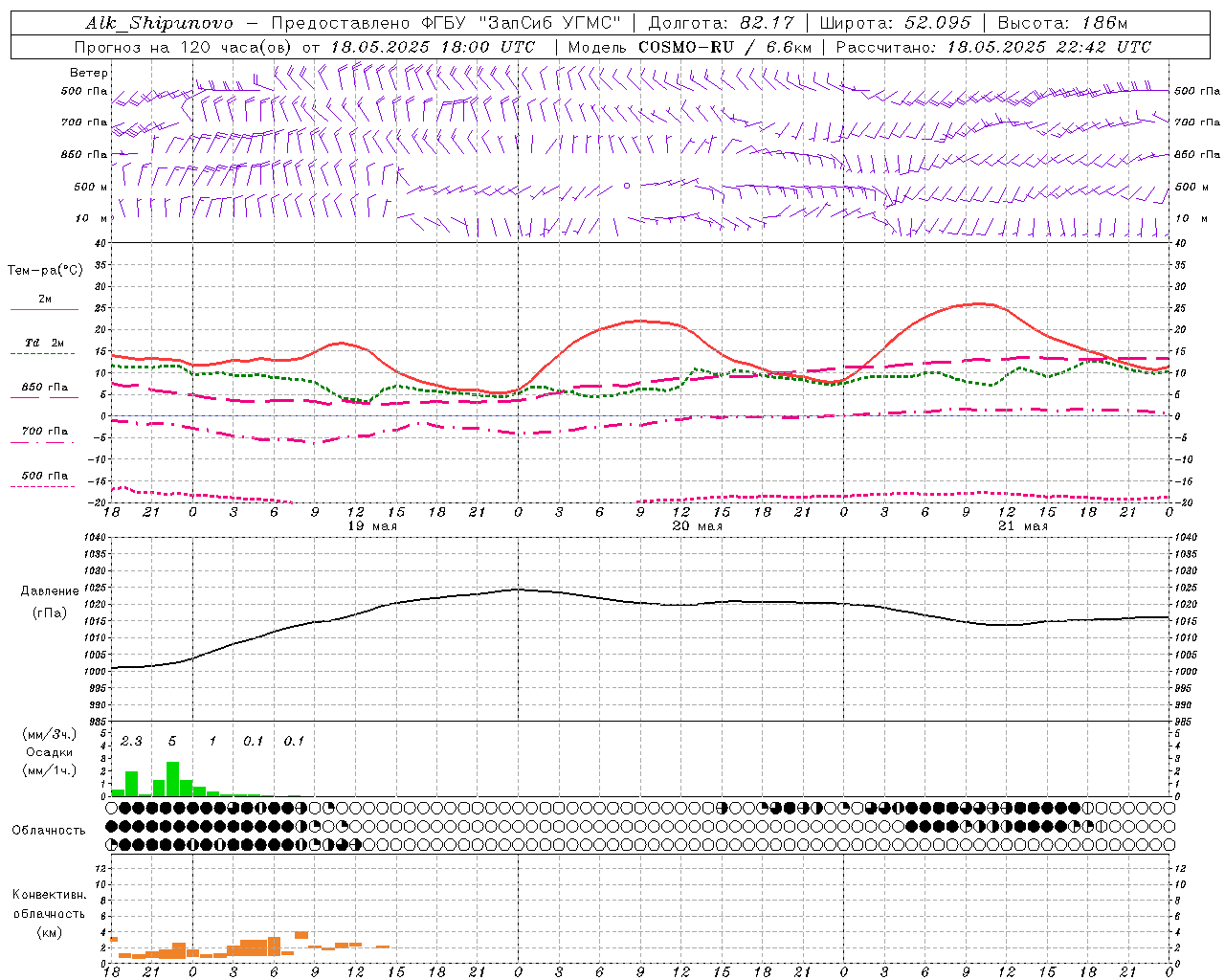Click the (мм/3ч.) precipitation unit label
Viewport: 1225px width, 980px height.
(49, 734)
